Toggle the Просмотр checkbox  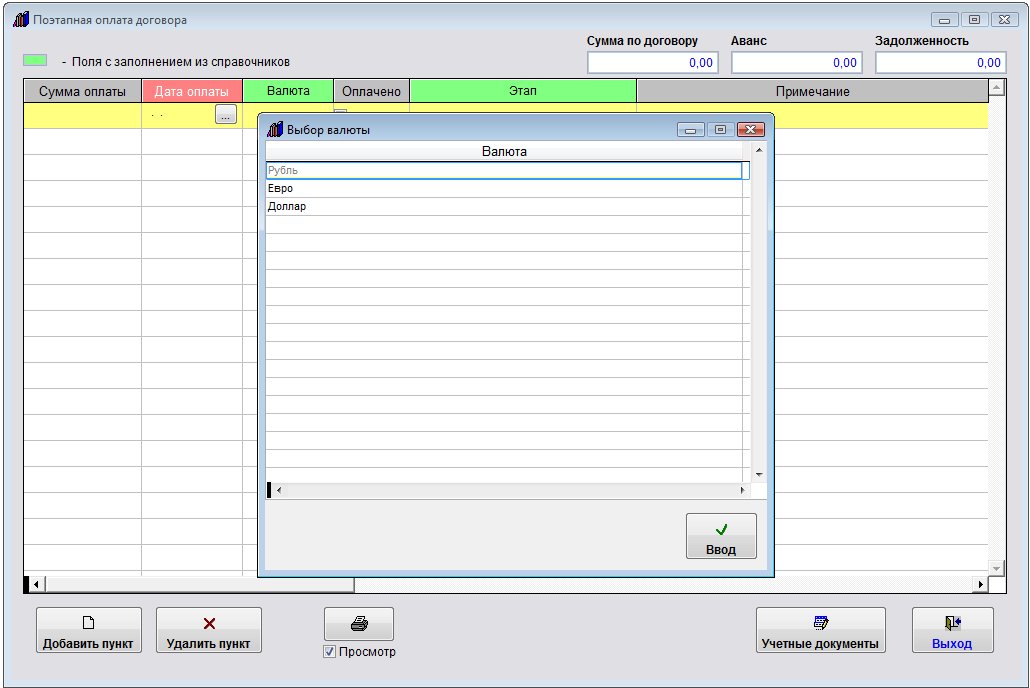pyautogui.click(x=330, y=652)
